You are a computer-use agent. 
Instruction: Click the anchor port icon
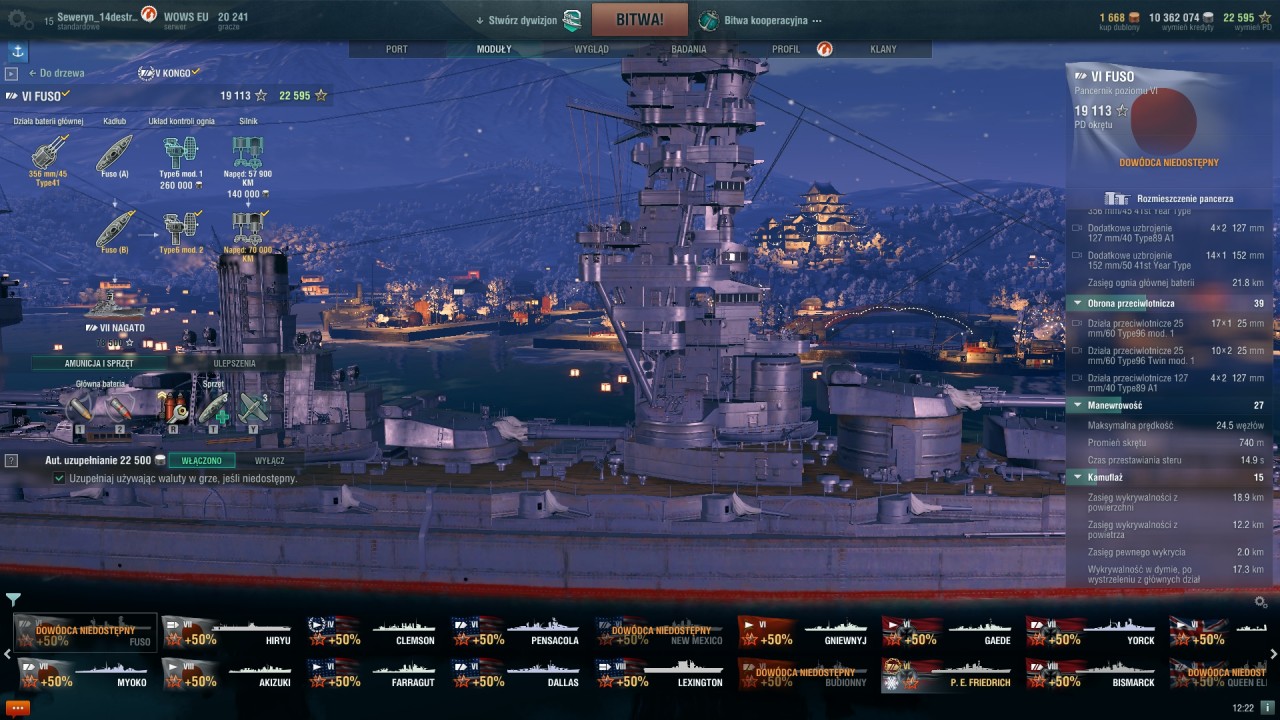(18, 51)
